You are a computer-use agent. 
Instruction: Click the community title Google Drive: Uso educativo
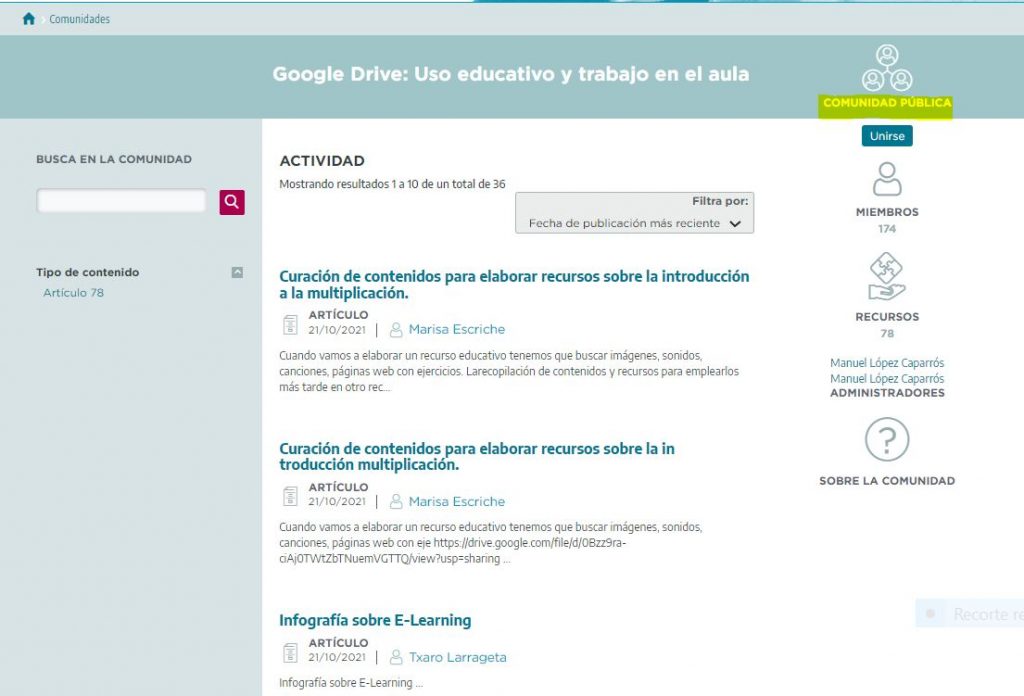click(511, 74)
